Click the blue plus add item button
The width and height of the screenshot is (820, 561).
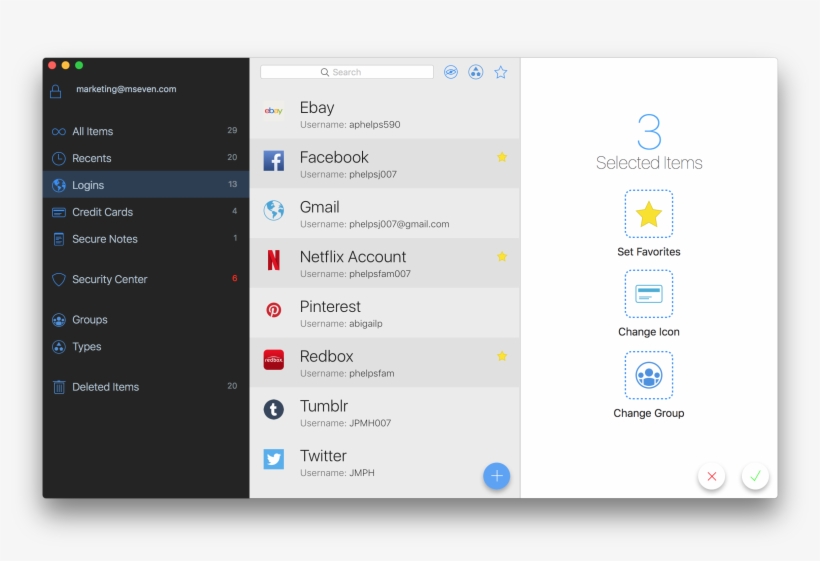click(x=496, y=476)
